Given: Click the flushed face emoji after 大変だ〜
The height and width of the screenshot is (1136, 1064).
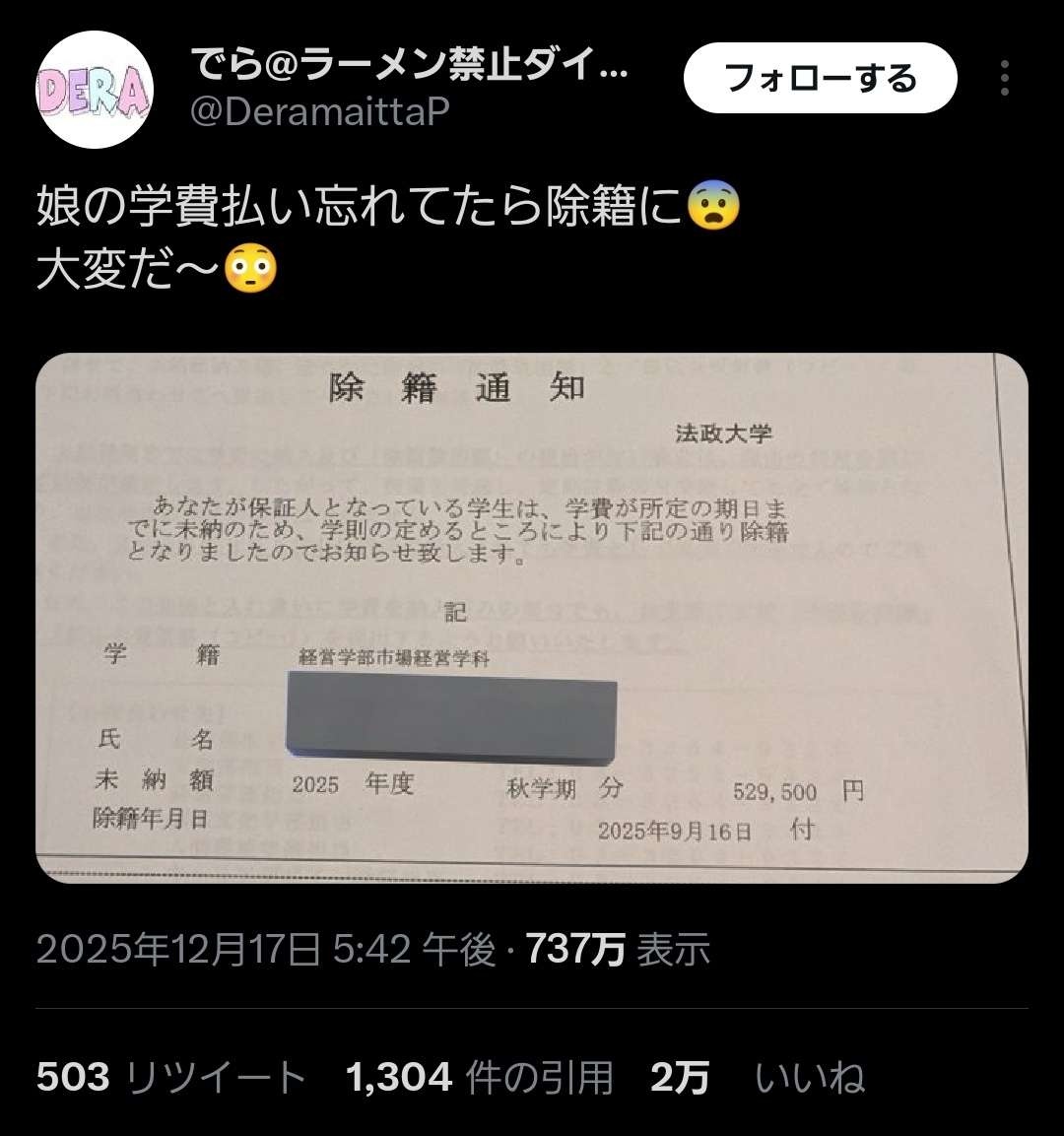Looking at the screenshot, I should [250, 268].
